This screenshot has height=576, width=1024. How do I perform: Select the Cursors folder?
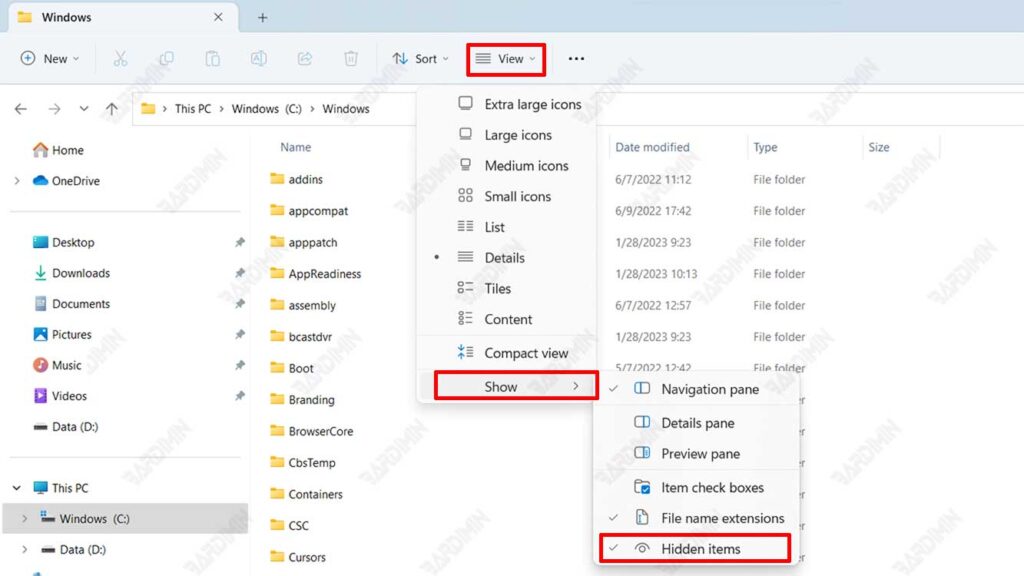[298, 557]
